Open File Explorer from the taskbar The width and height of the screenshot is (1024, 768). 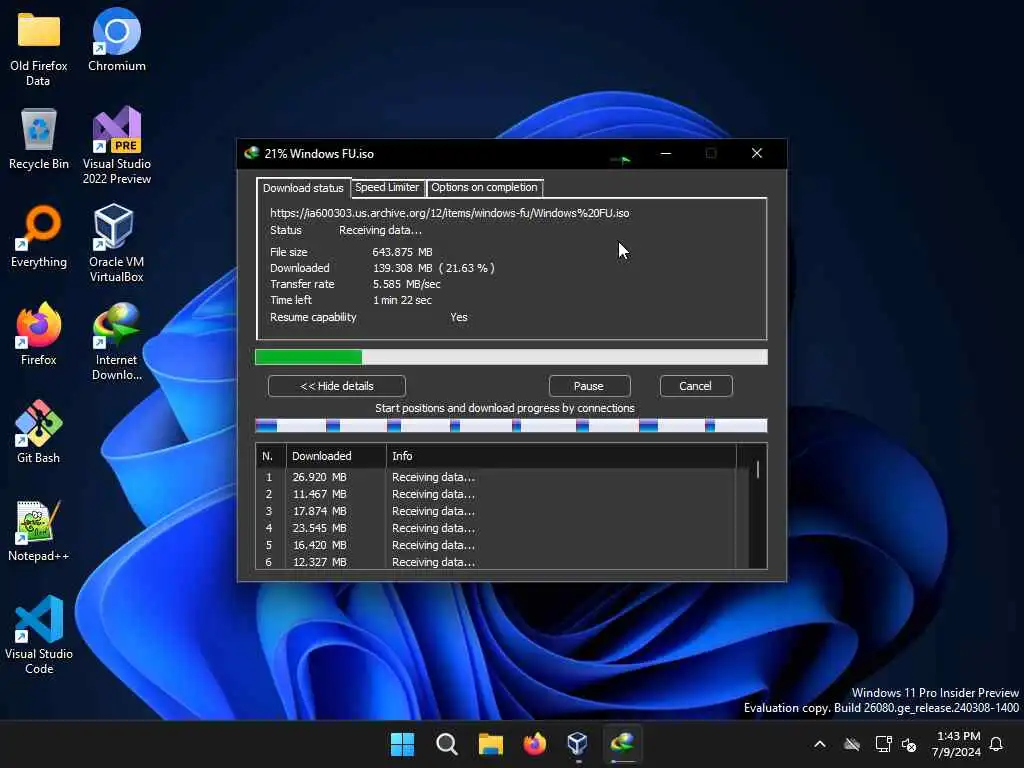[490, 744]
